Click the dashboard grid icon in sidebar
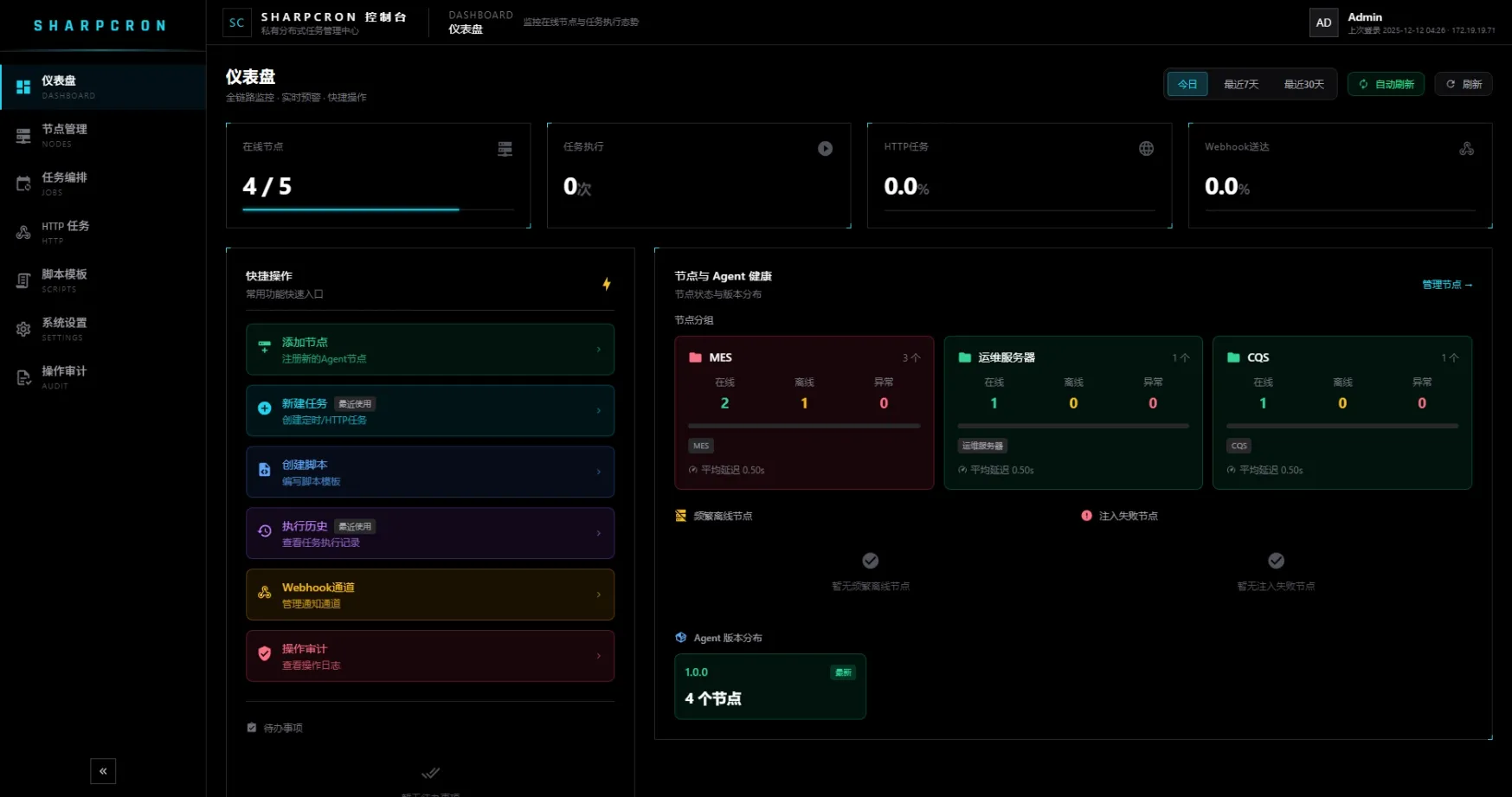Screen dimensions: 1512x797 [x=23, y=87]
